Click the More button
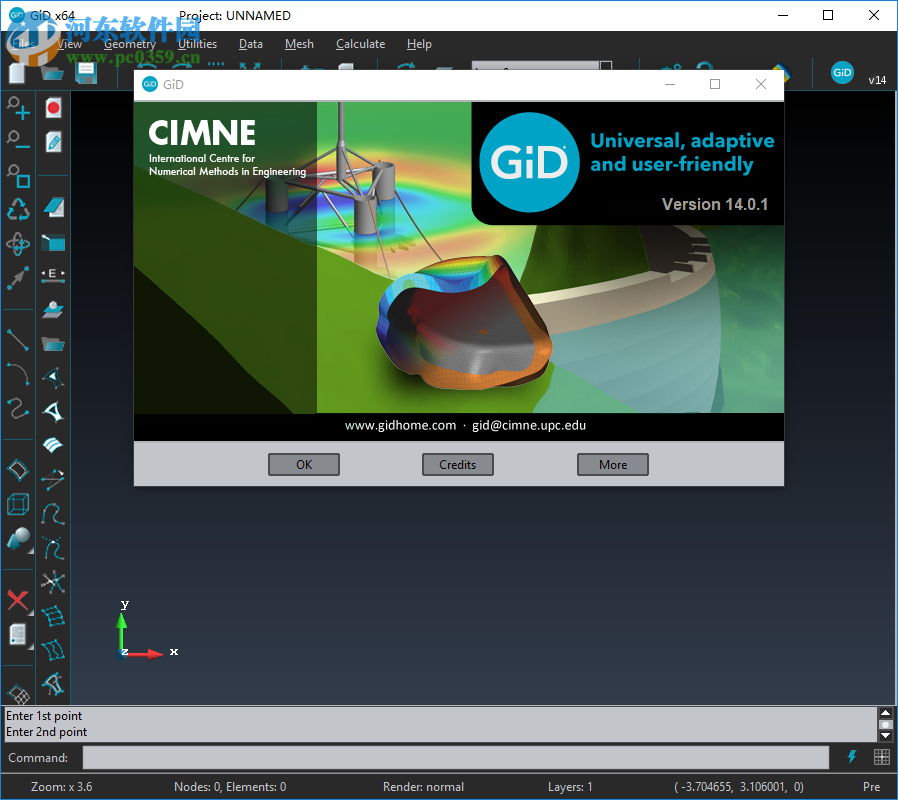Screen dimensions: 898x800 tap(613, 464)
